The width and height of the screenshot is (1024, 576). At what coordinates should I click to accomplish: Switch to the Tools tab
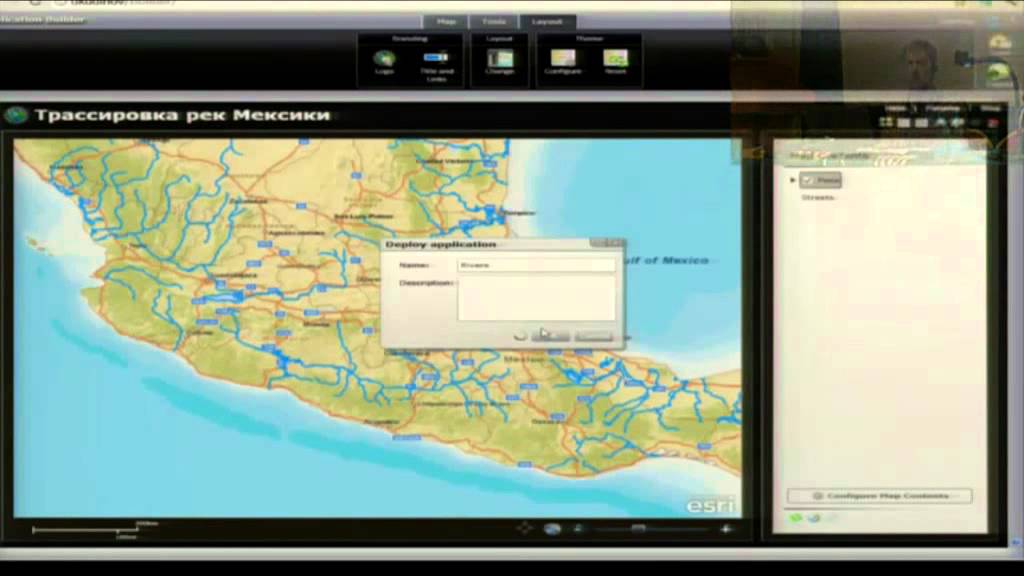tap(494, 22)
